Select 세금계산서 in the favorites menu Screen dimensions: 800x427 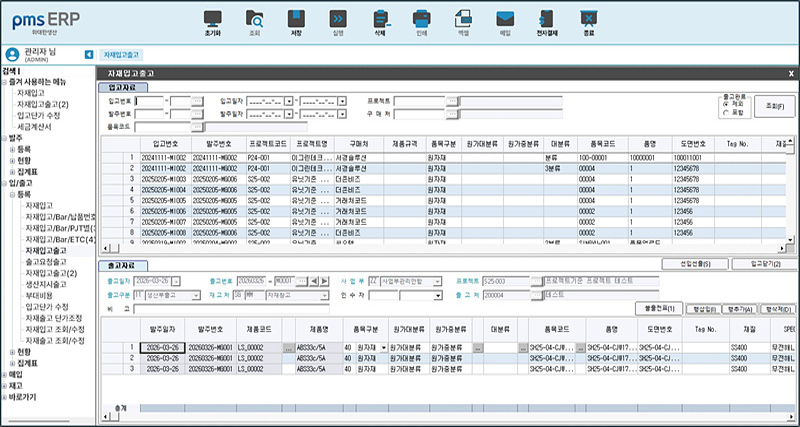(35, 127)
